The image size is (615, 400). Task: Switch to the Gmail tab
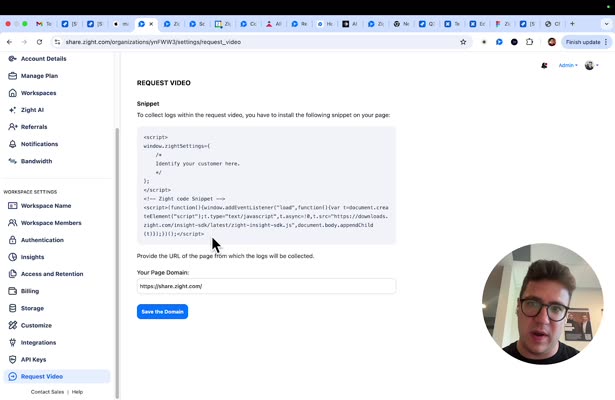[x=43, y=24]
